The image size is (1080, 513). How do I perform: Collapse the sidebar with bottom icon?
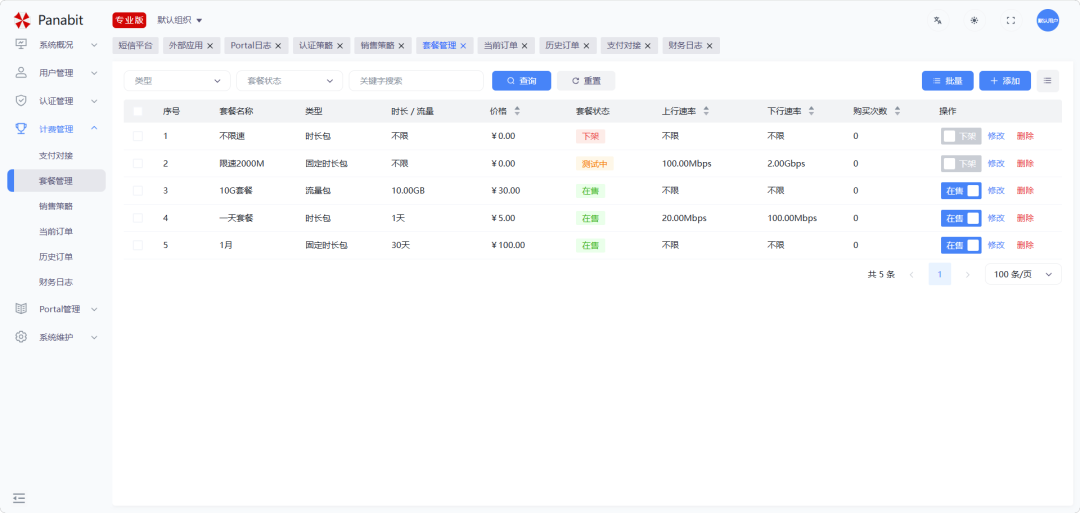[x=19, y=497]
